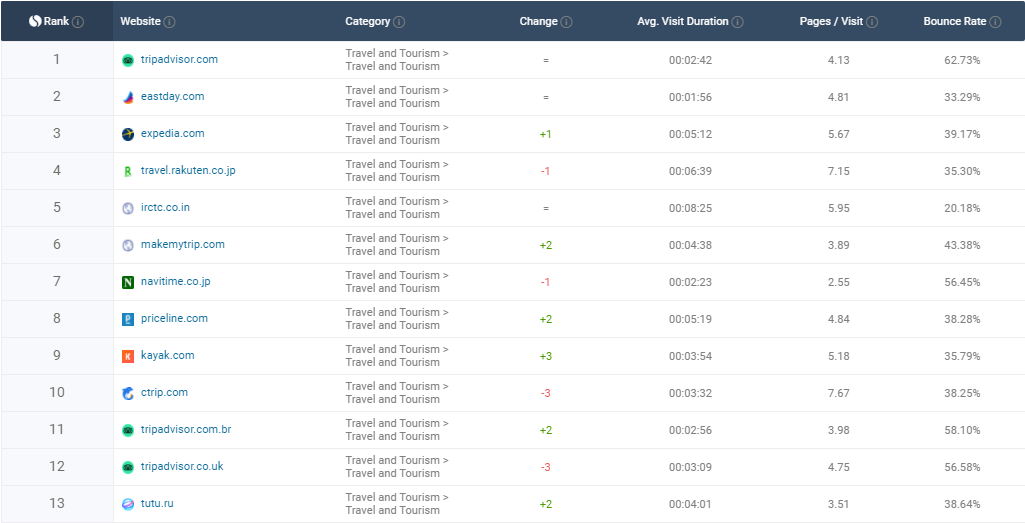Click the expedia.com favicon icon
Screen dimensions: 1025x523
[x=127, y=134]
